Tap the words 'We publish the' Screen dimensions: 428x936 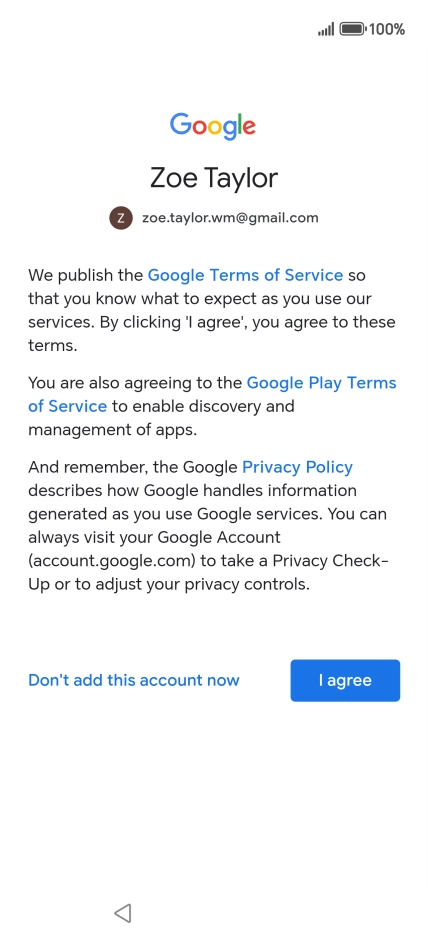point(86,275)
